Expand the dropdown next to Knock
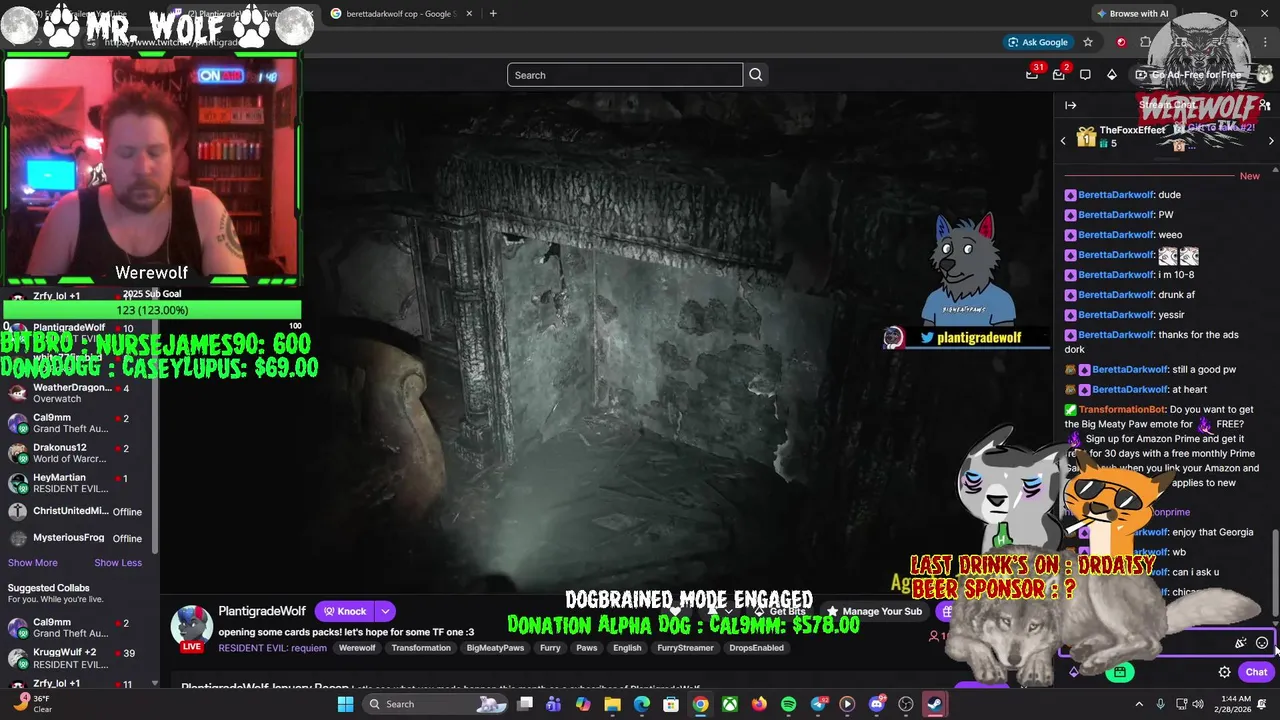This screenshot has width=1280, height=720. (x=385, y=611)
